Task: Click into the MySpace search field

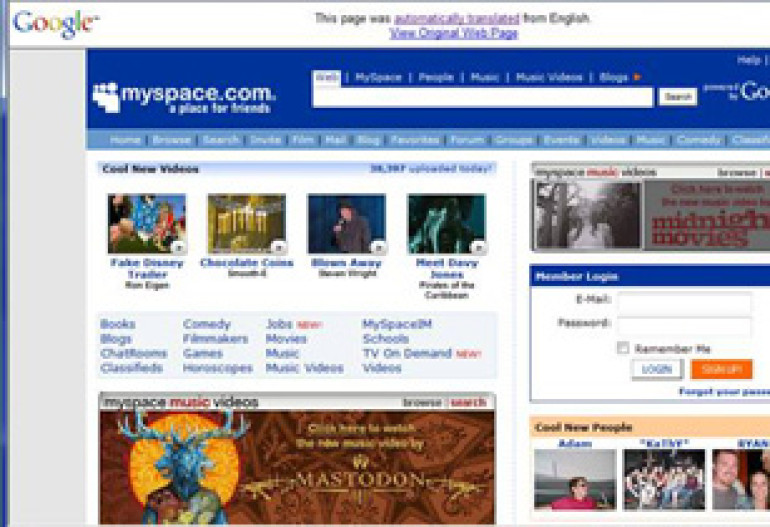Action: (x=483, y=97)
